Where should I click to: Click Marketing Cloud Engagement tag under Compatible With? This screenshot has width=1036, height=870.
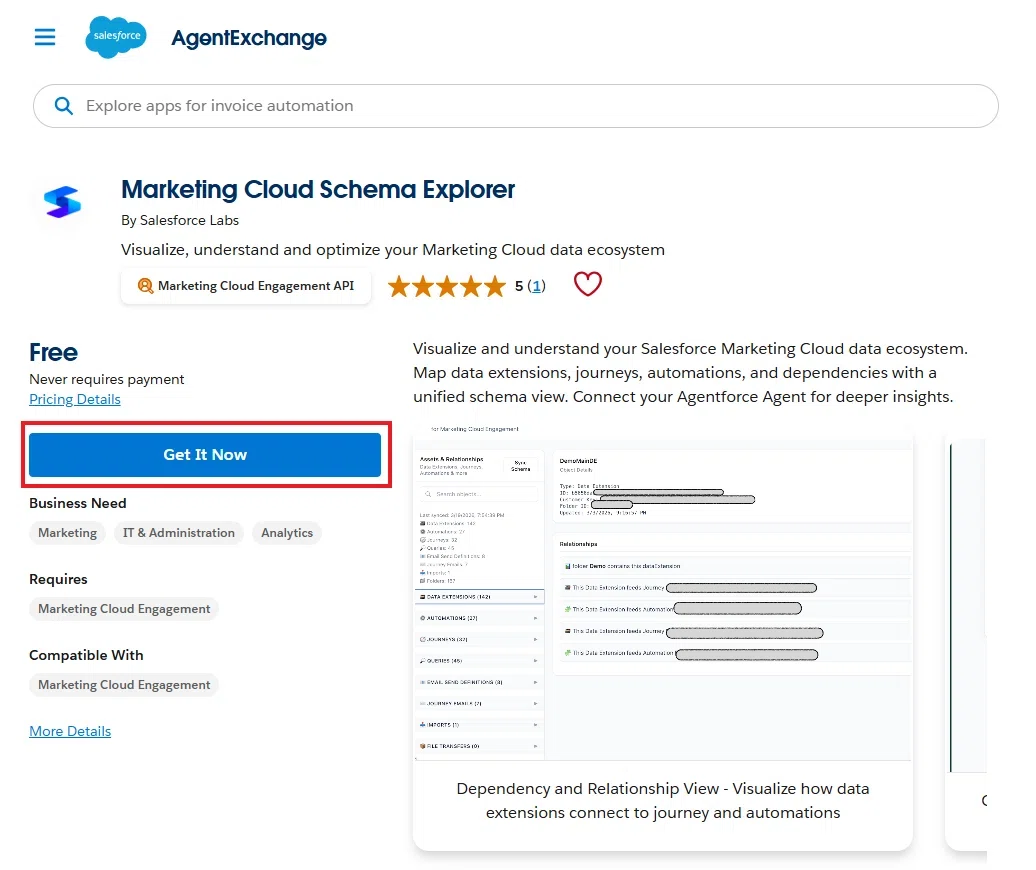coord(124,685)
